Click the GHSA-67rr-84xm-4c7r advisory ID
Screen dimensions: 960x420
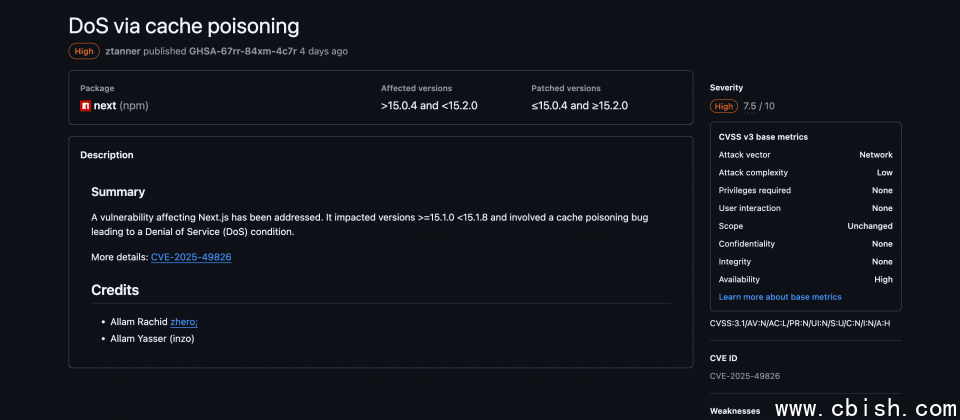point(242,51)
